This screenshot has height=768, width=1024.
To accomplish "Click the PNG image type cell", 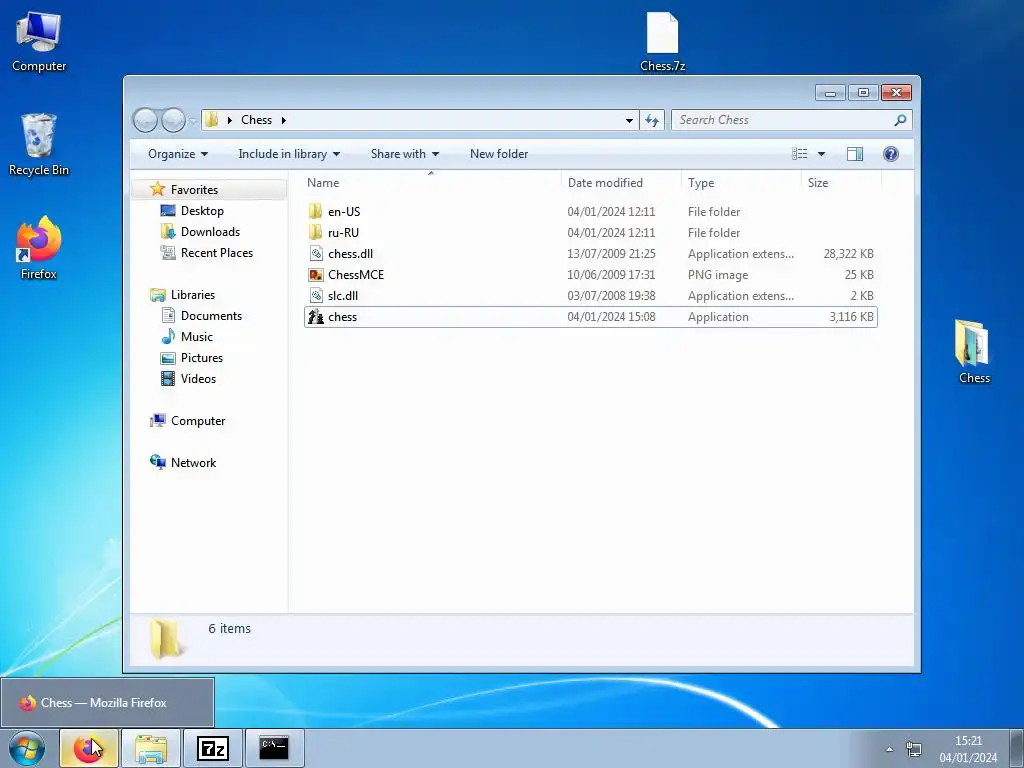I will 718,275.
